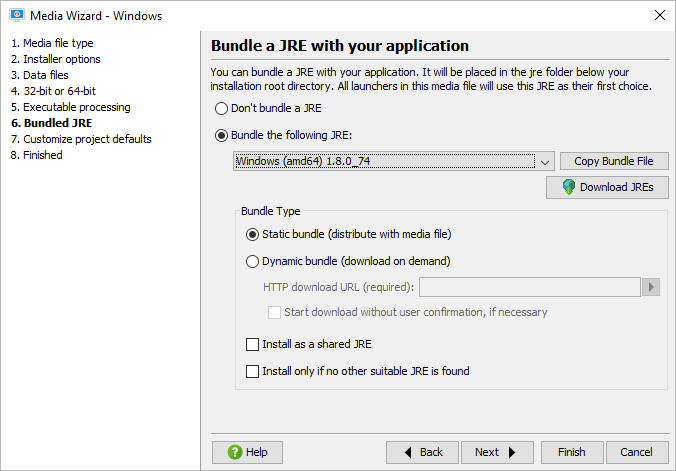
Task: Click the Back left-arrow icon
Action: pyautogui.click(x=408, y=452)
